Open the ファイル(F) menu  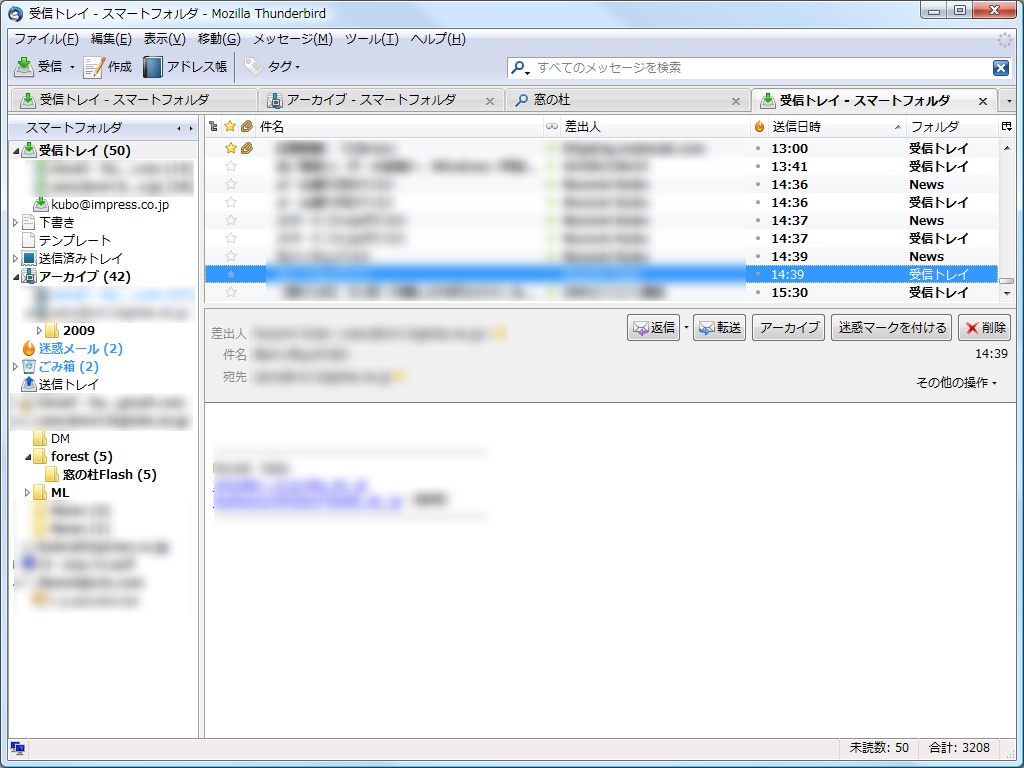point(46,39)
